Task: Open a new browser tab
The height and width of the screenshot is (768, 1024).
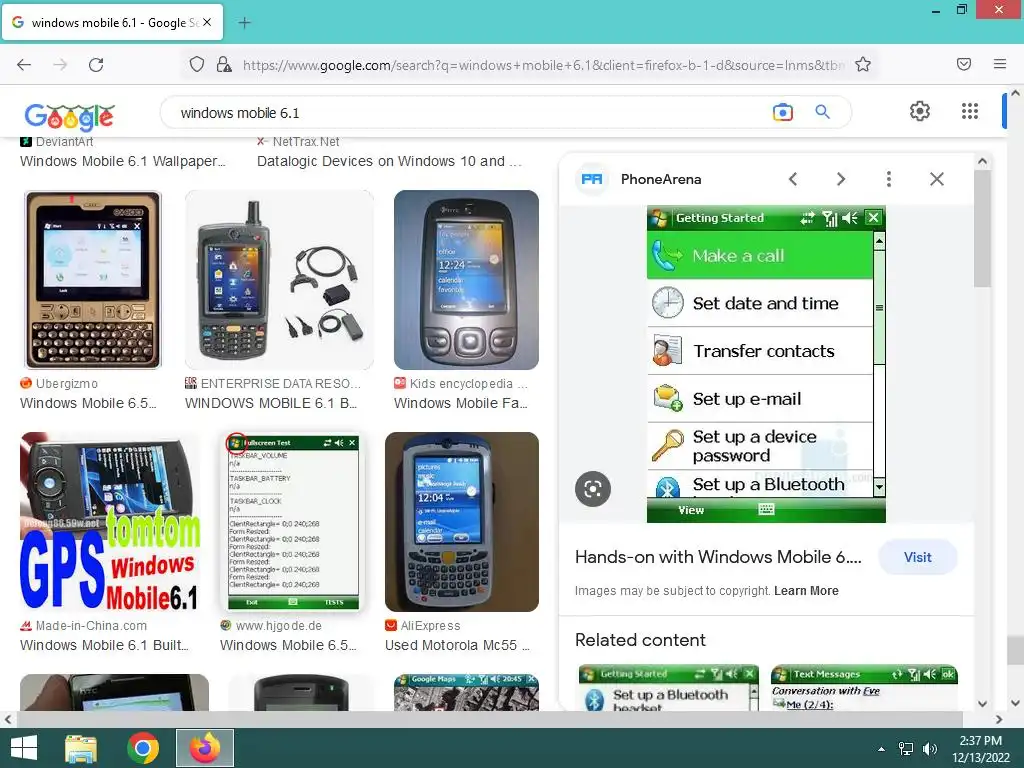Action: coord(244,23)
